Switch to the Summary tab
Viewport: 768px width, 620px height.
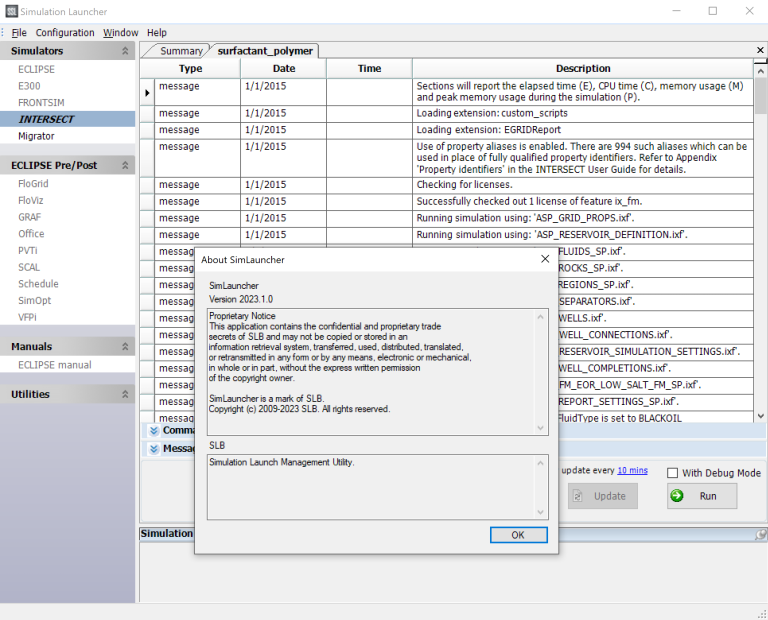point(181,51)
